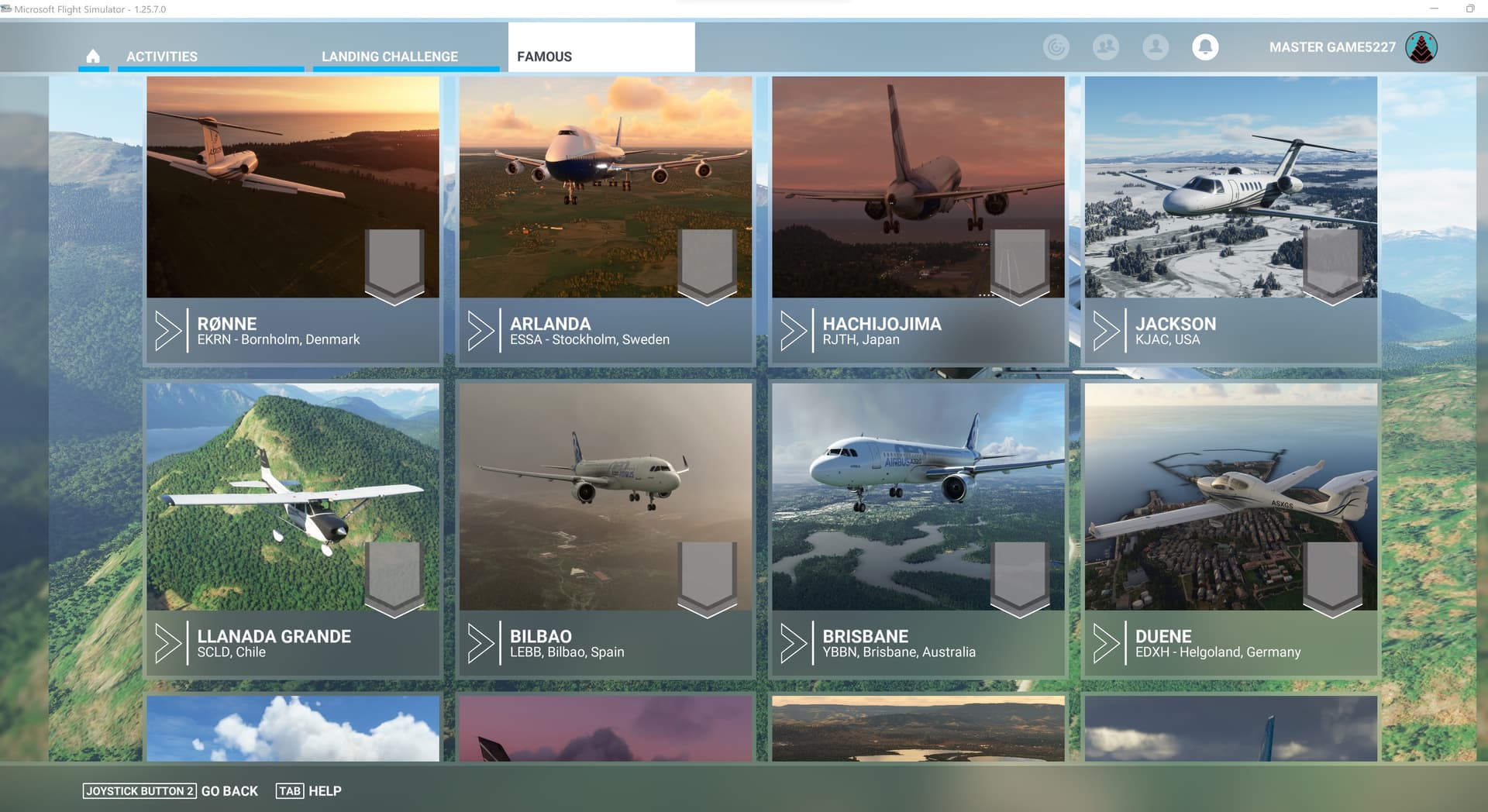This screenshot has height=812, width=1488.
Task: Click 'RJTH, Japan' subtitle
Action: (861, 339)
